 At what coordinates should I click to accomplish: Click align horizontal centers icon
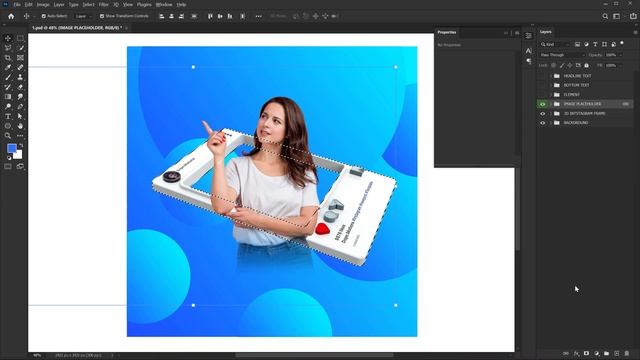[171, 16]
